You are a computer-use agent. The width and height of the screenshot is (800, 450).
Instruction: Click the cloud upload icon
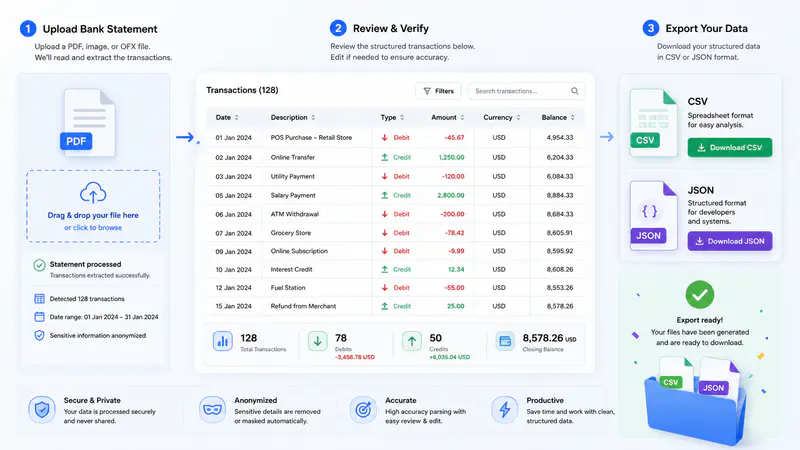tap(93, 193)
